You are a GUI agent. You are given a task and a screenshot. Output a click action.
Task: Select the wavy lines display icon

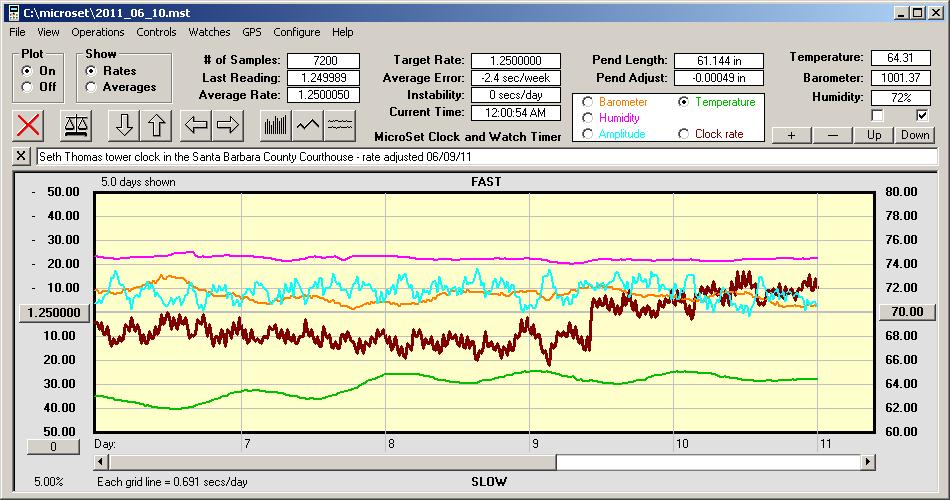pyautogui.click(x=340, y=125)
